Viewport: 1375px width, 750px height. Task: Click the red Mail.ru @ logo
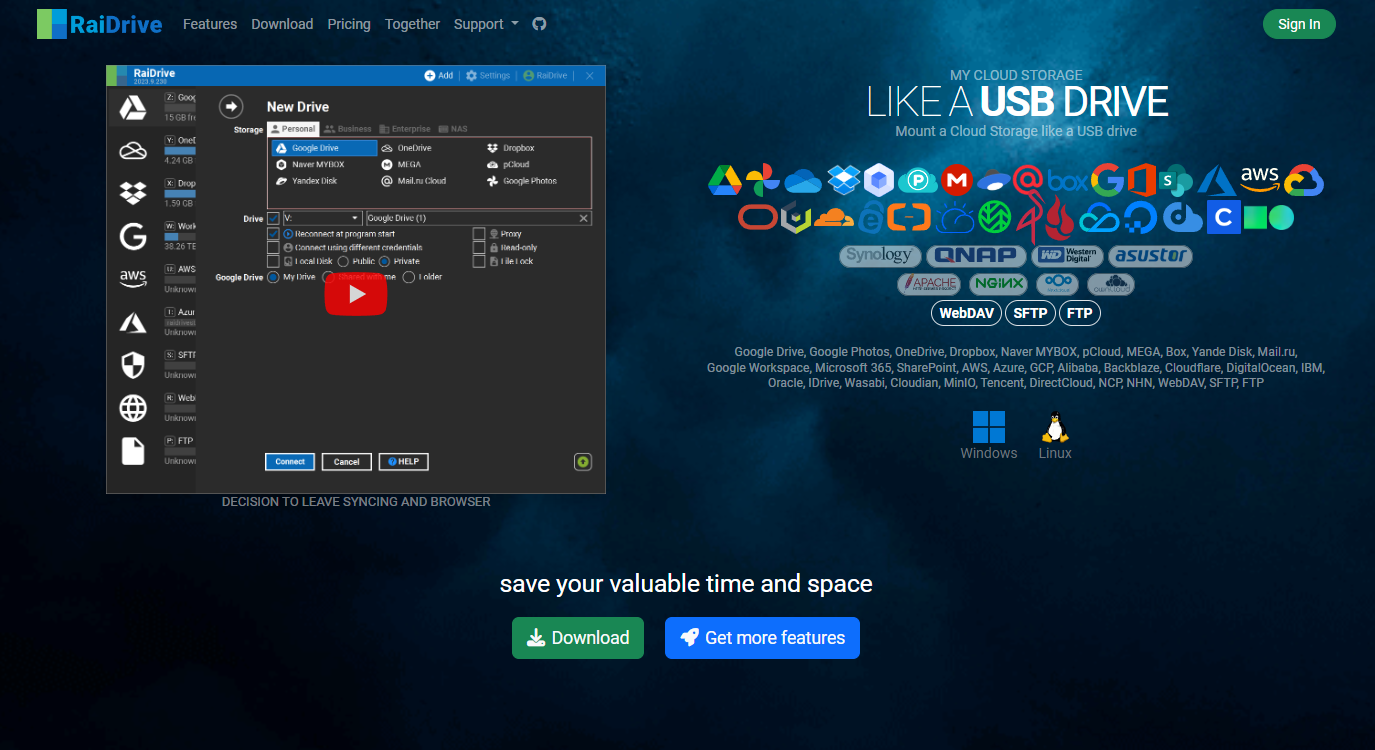click(1028, 180)
